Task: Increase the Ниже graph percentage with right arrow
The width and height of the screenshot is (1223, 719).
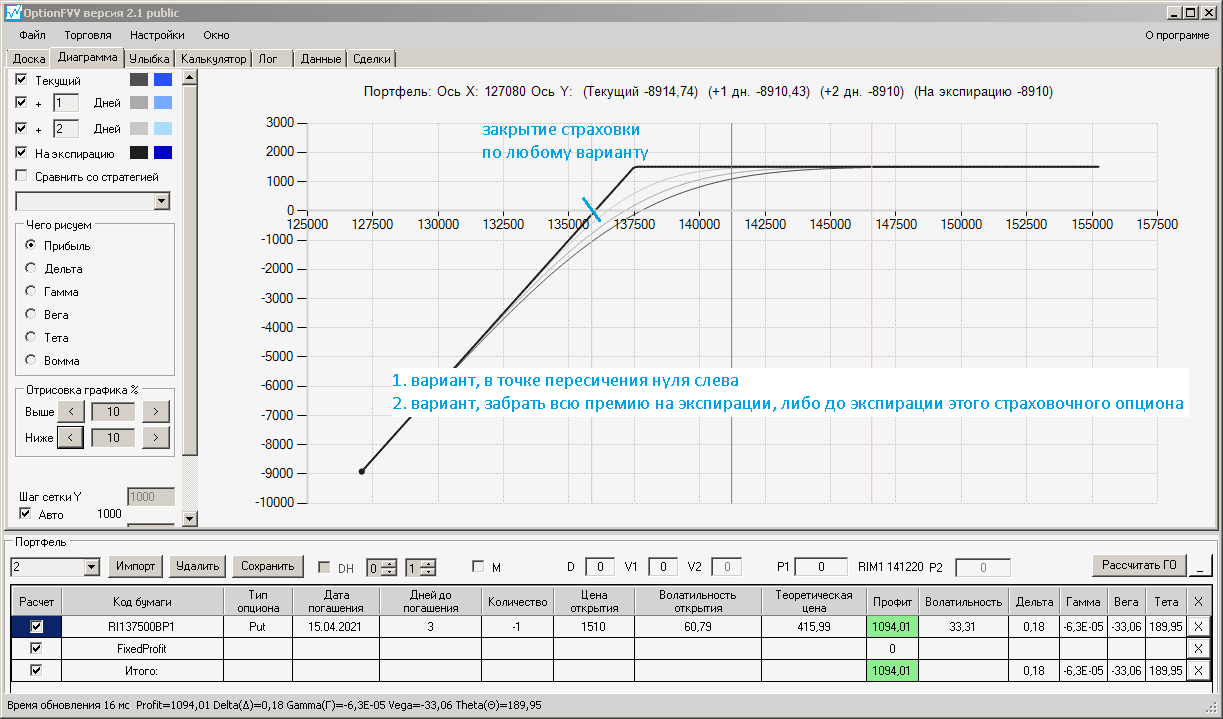Action: click(x=155, y=437)
